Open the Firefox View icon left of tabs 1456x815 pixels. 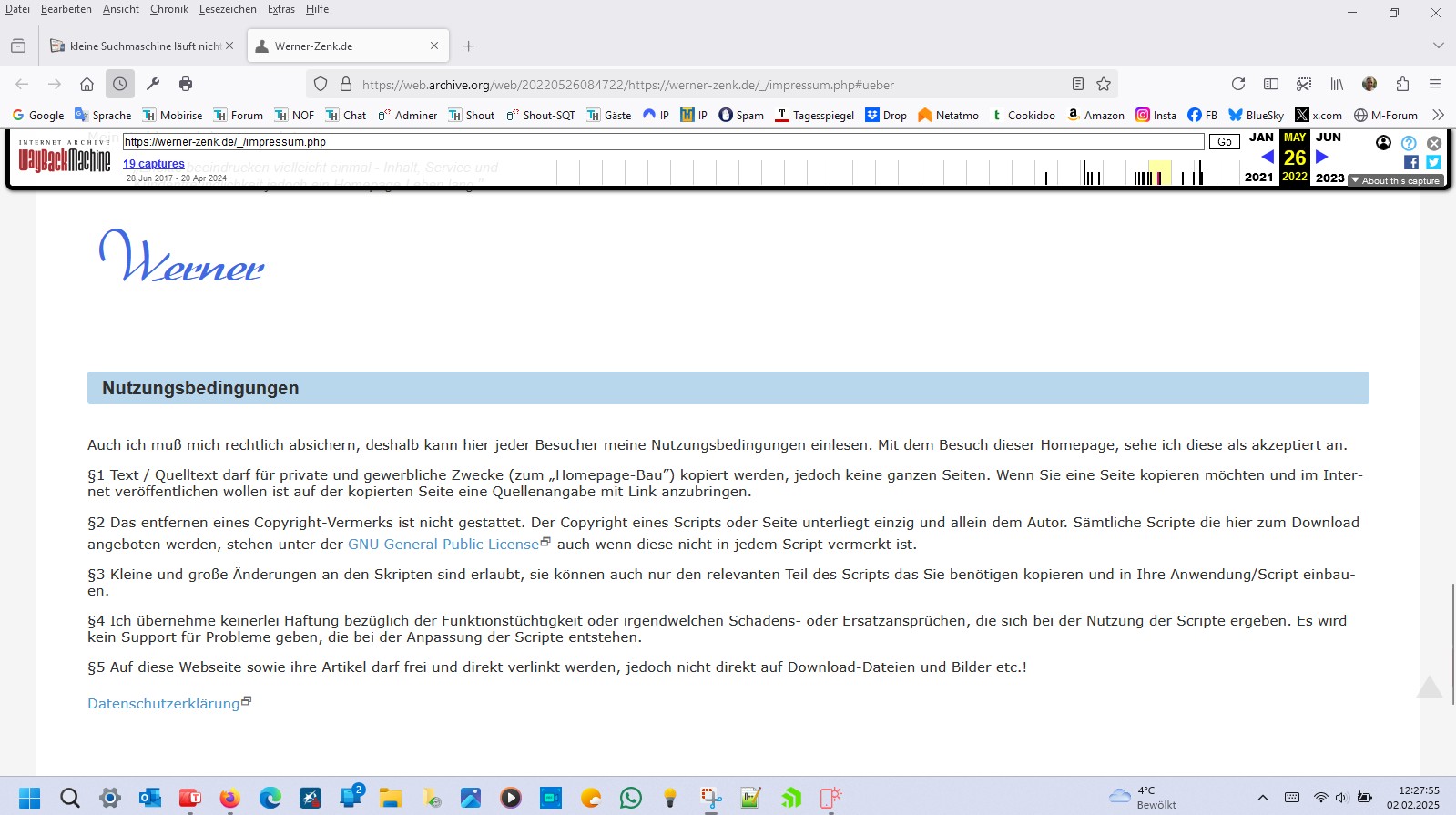[18, 46]
